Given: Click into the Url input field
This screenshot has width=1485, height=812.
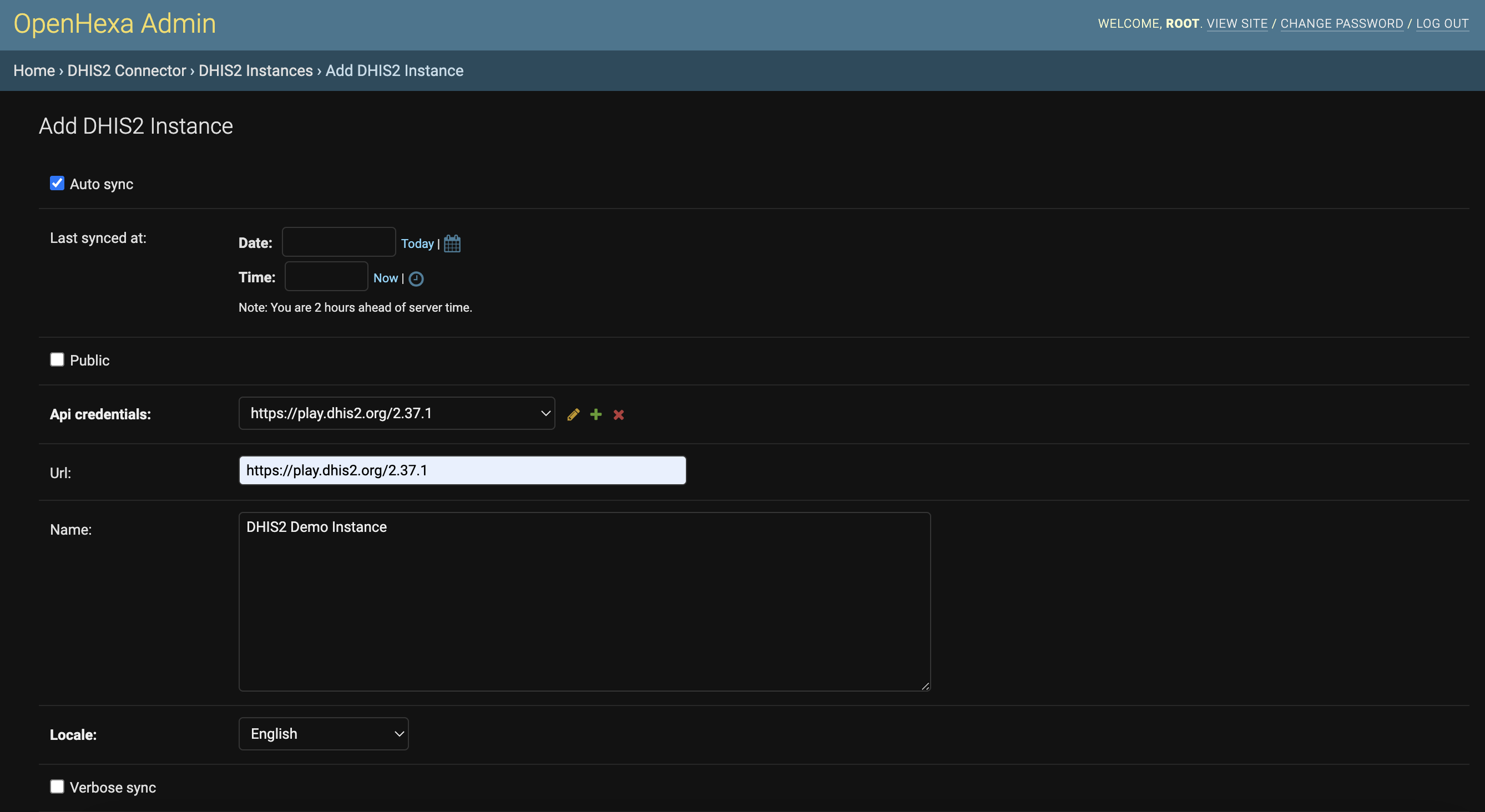Looking at the screenshot, I should point(462,470).
